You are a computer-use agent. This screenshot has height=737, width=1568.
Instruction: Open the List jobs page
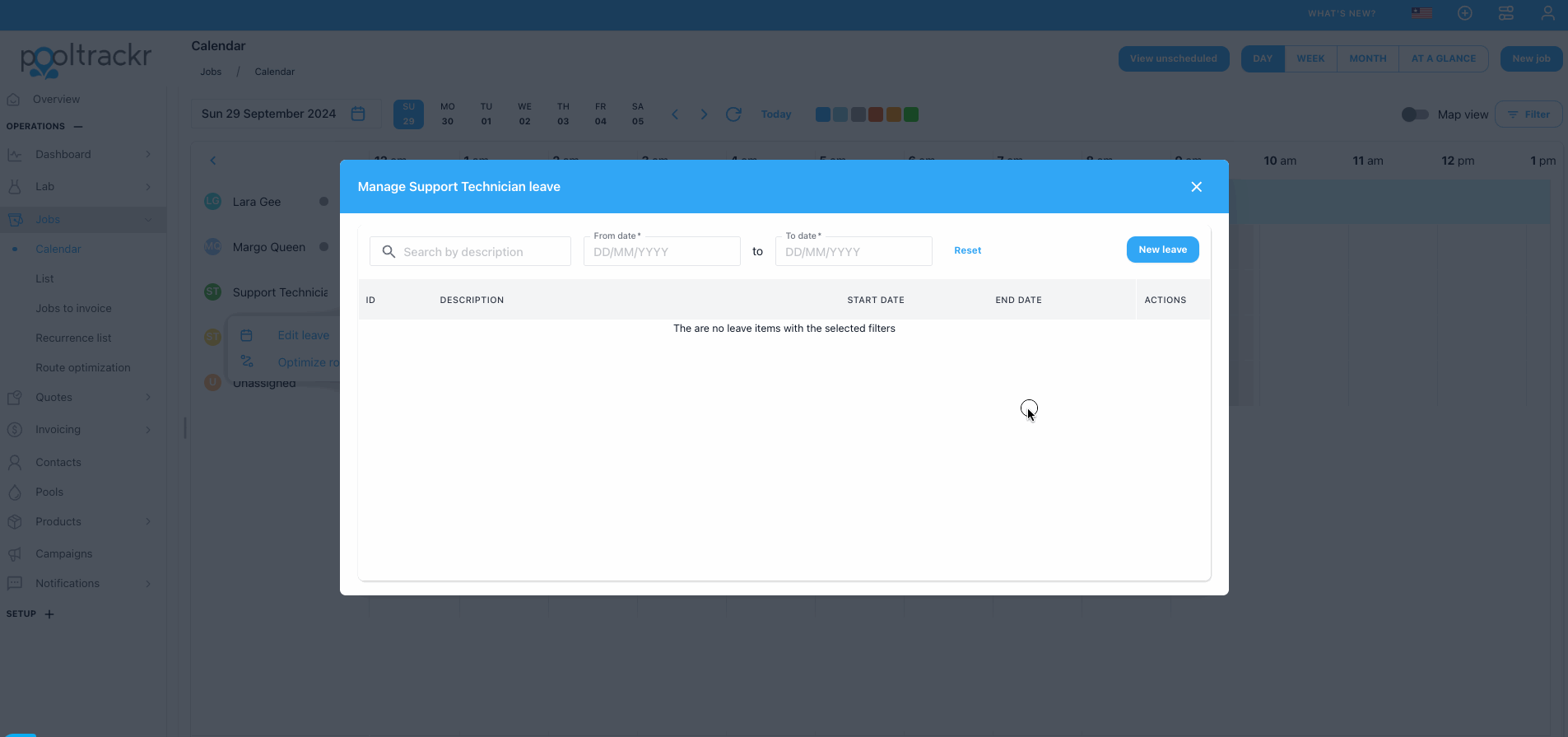(44, 278)
